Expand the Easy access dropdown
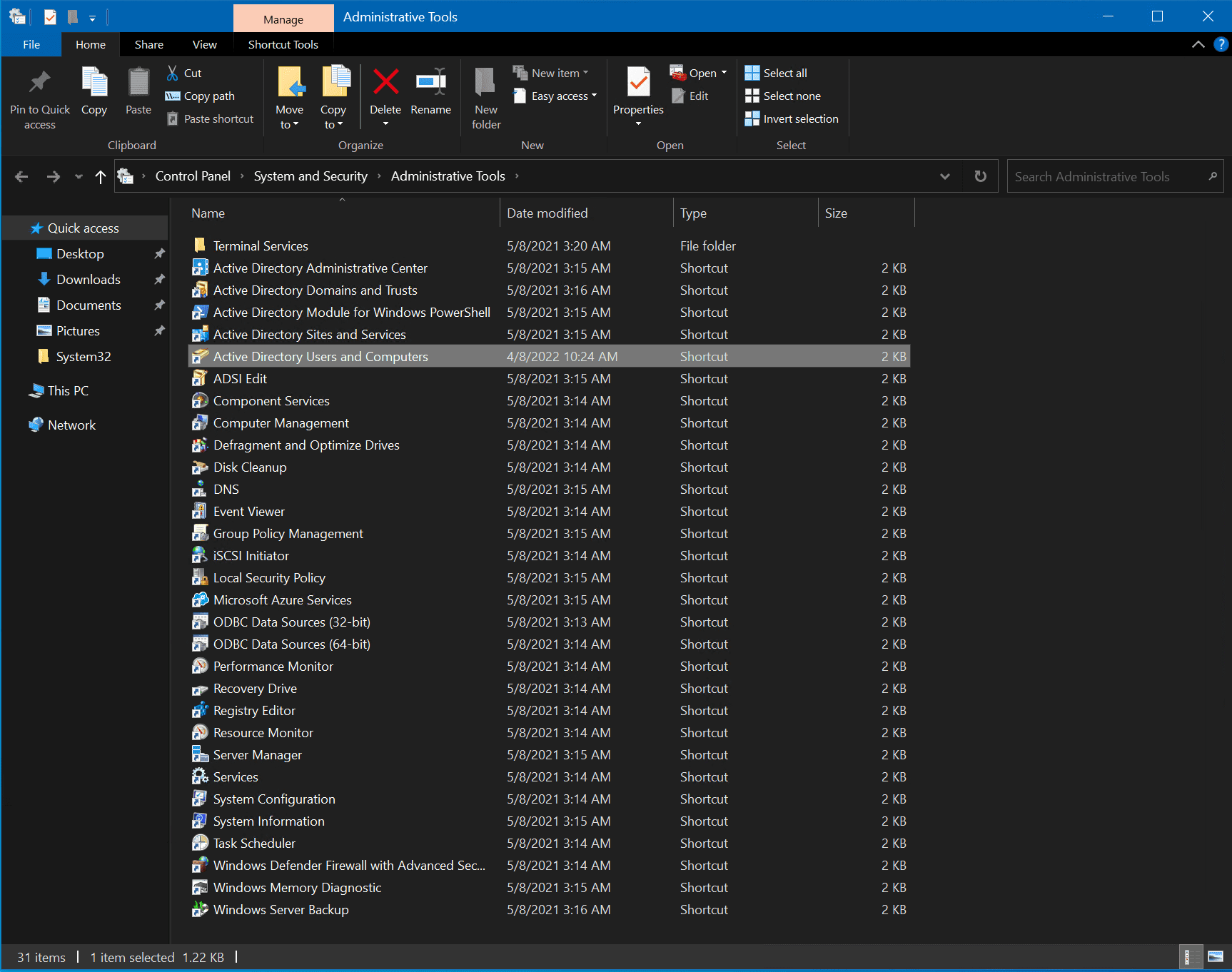 click(593, 96)
